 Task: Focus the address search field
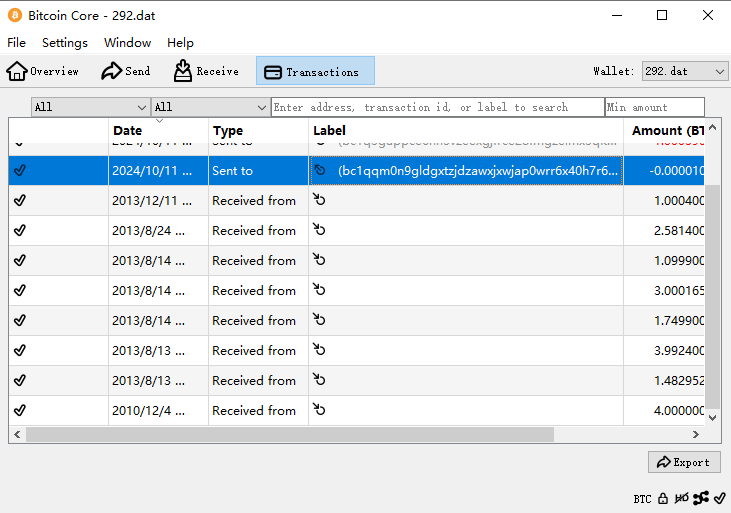[437, 107]
